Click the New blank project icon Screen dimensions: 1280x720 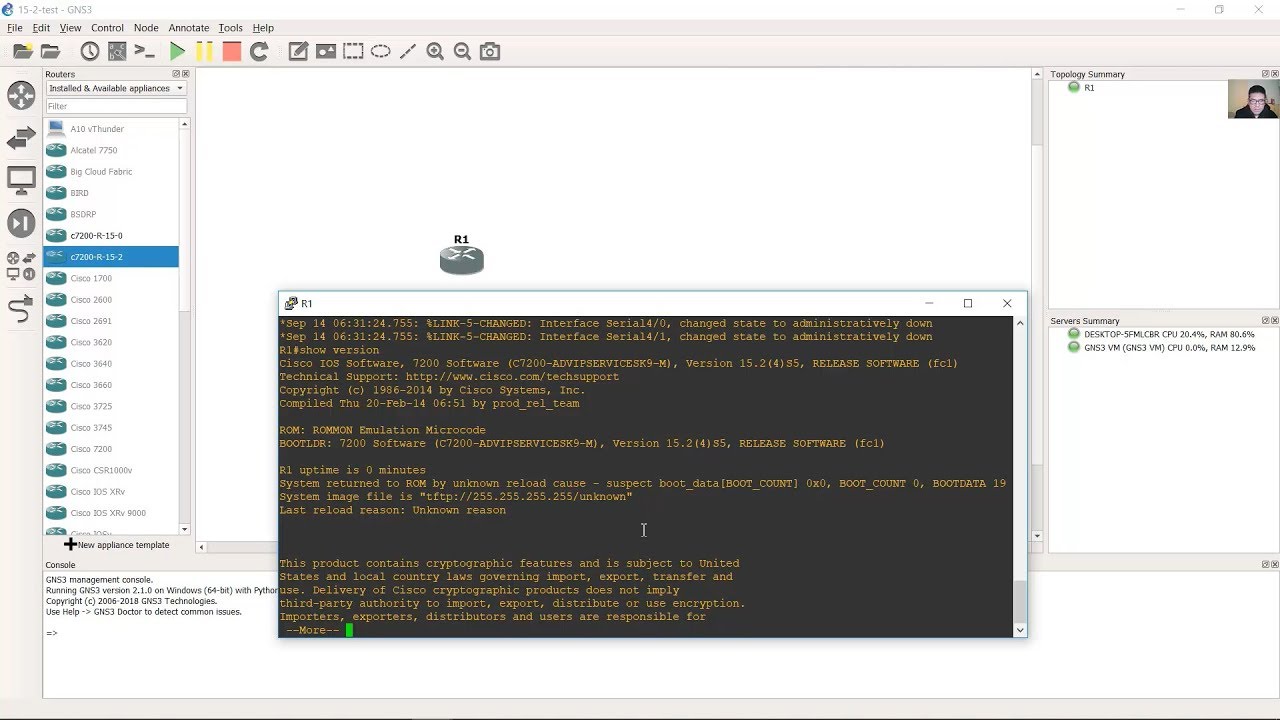pyautogui.click(x=22, y=51)
